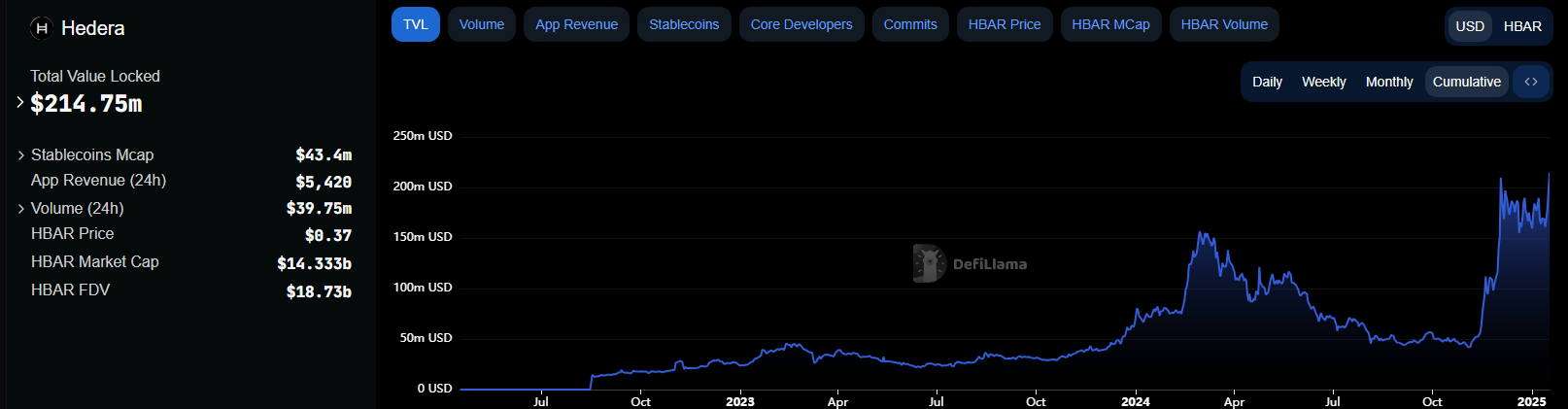This screenshot has height=409, width=1568.
Task: Switch denomination to USD
Action: click(1470, 26)
